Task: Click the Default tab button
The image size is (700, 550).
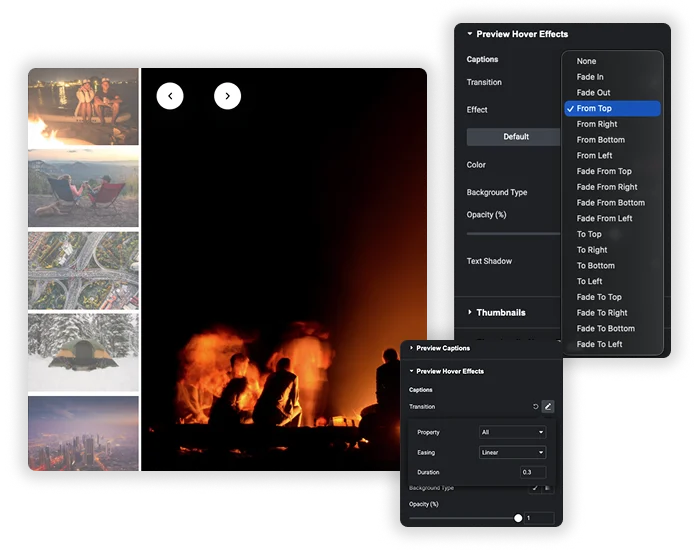Action: pyautogui.click(x=513, y=137)
